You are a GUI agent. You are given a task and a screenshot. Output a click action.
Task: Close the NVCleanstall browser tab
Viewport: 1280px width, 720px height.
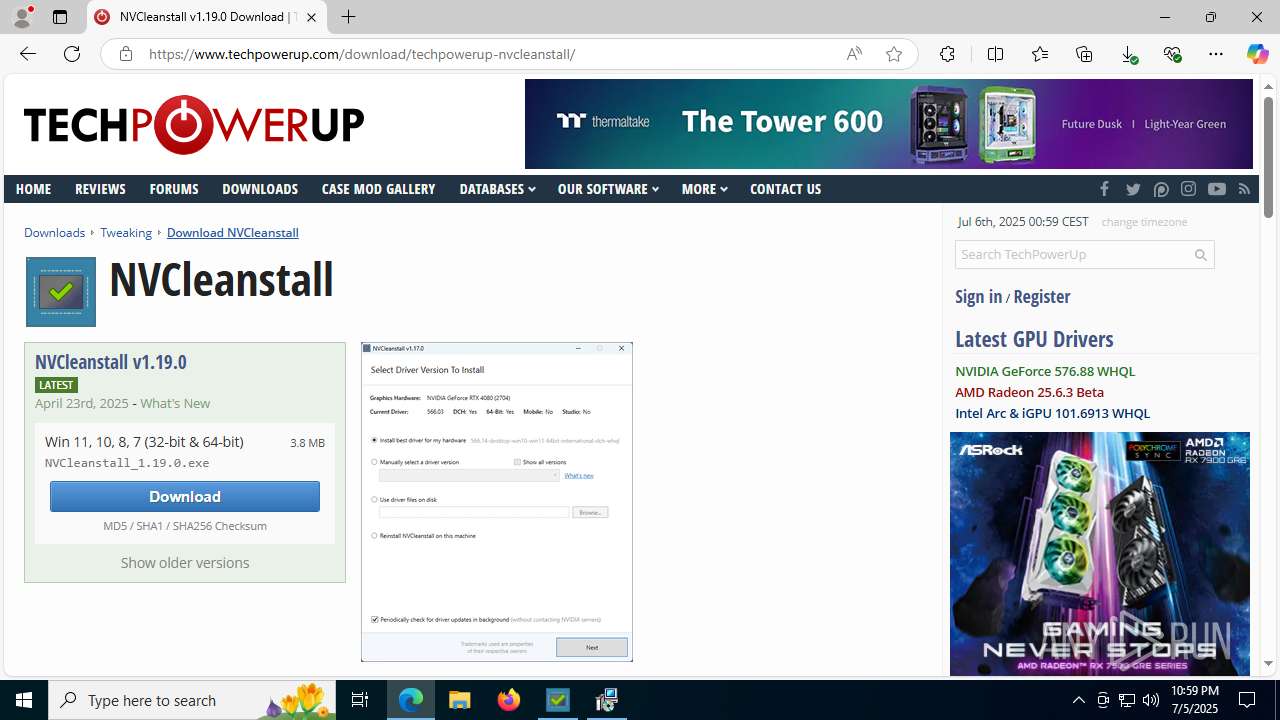click(x=311, y=17)
